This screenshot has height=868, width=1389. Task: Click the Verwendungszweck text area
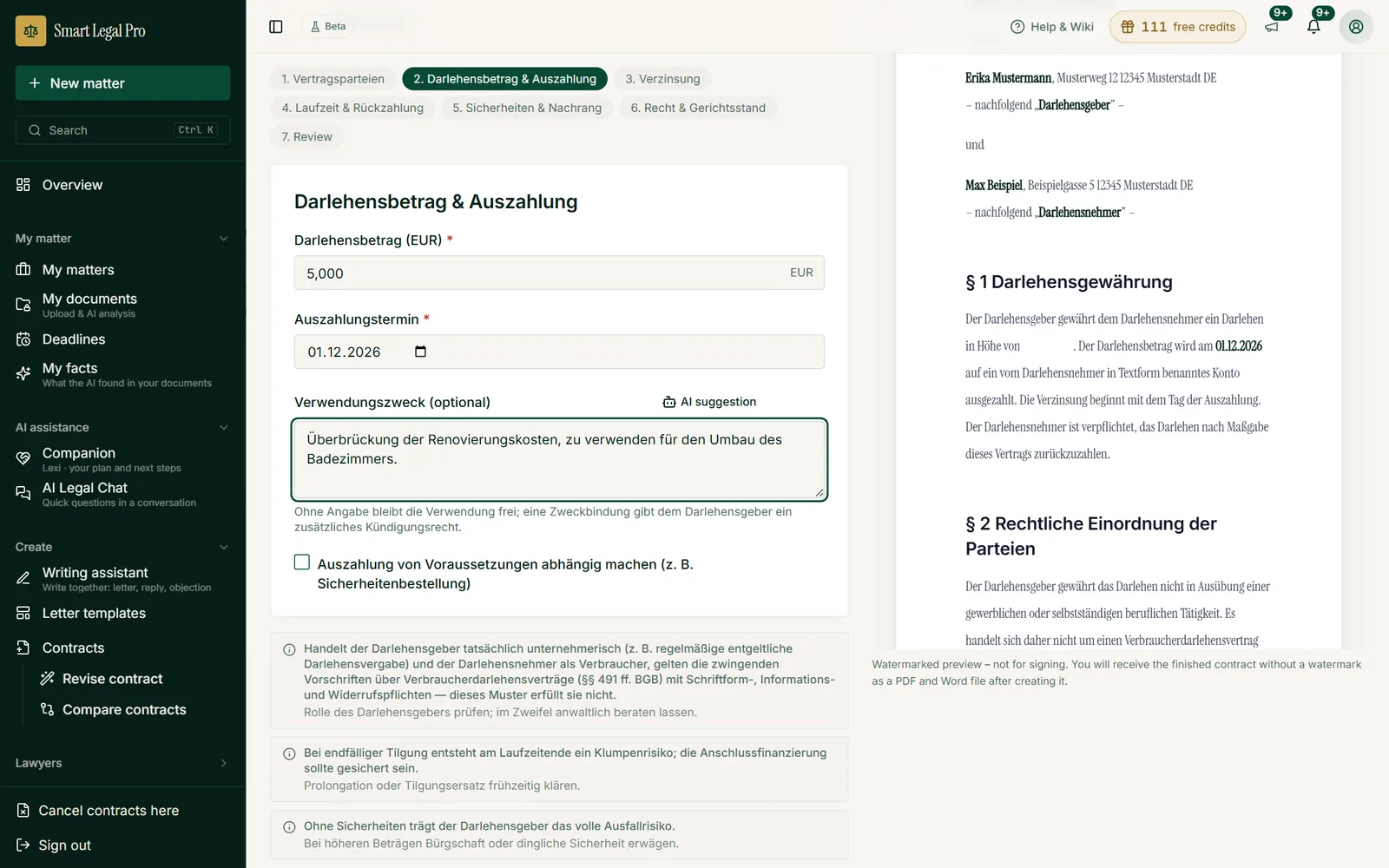(x=559, y=460)
